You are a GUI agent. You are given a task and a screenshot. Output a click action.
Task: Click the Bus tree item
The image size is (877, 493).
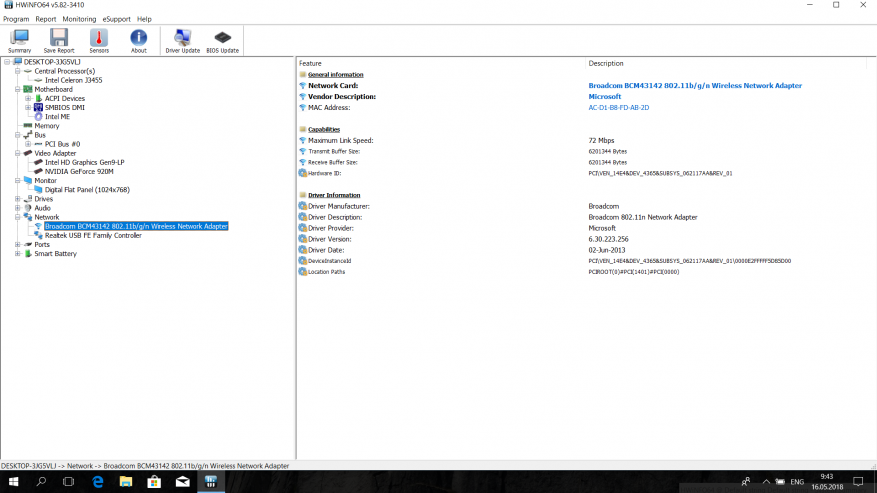(40, 135)
